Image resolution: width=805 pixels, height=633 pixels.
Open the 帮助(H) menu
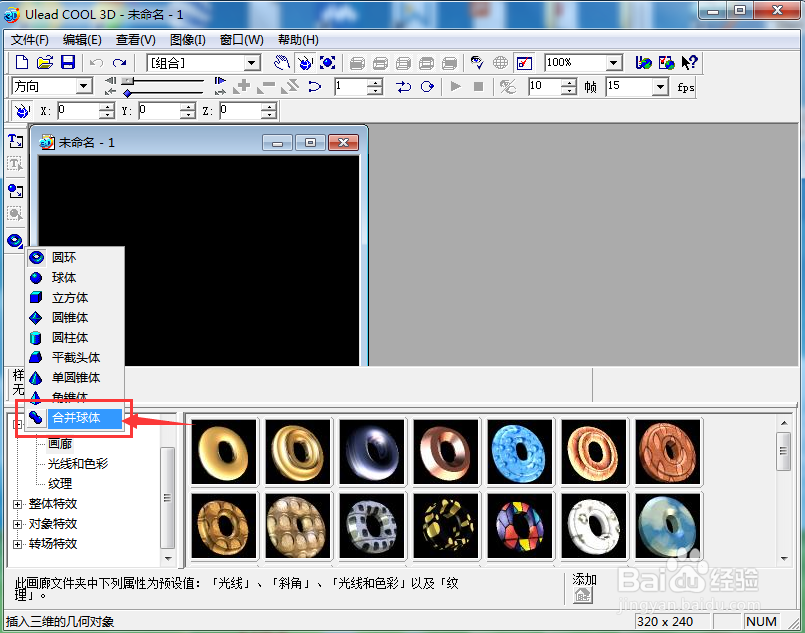pos(298,40)
